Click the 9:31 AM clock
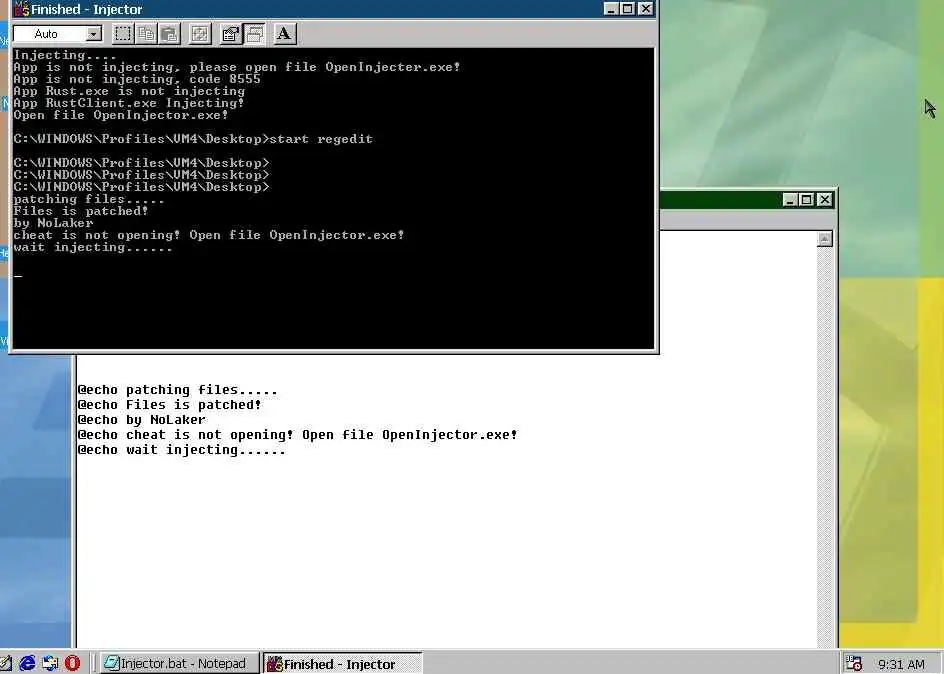944x674 pixels. click(x=901, y=664)
